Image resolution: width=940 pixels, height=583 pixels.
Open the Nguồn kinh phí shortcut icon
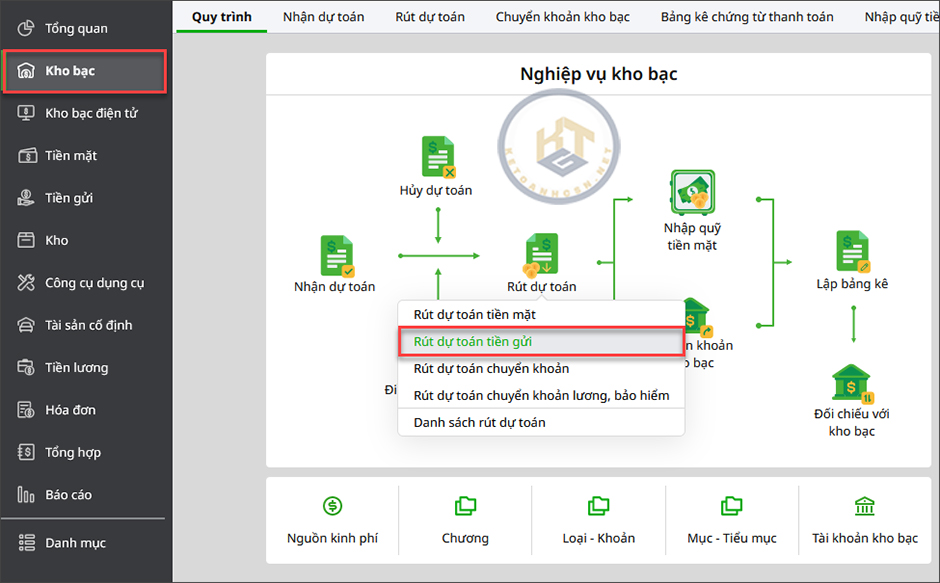(332, 506)
